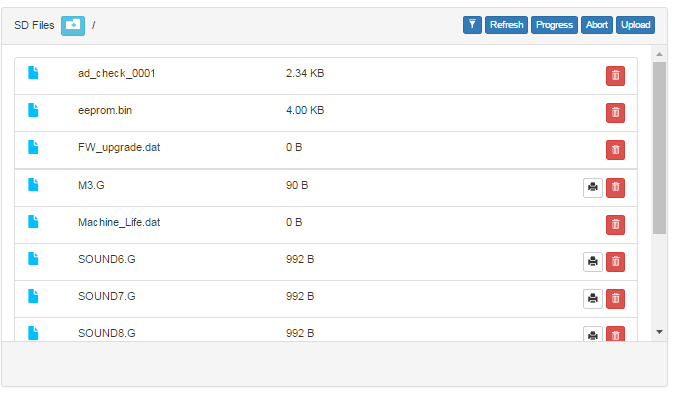
Task: Delete the M3.G file
Action: pos(615,187)
